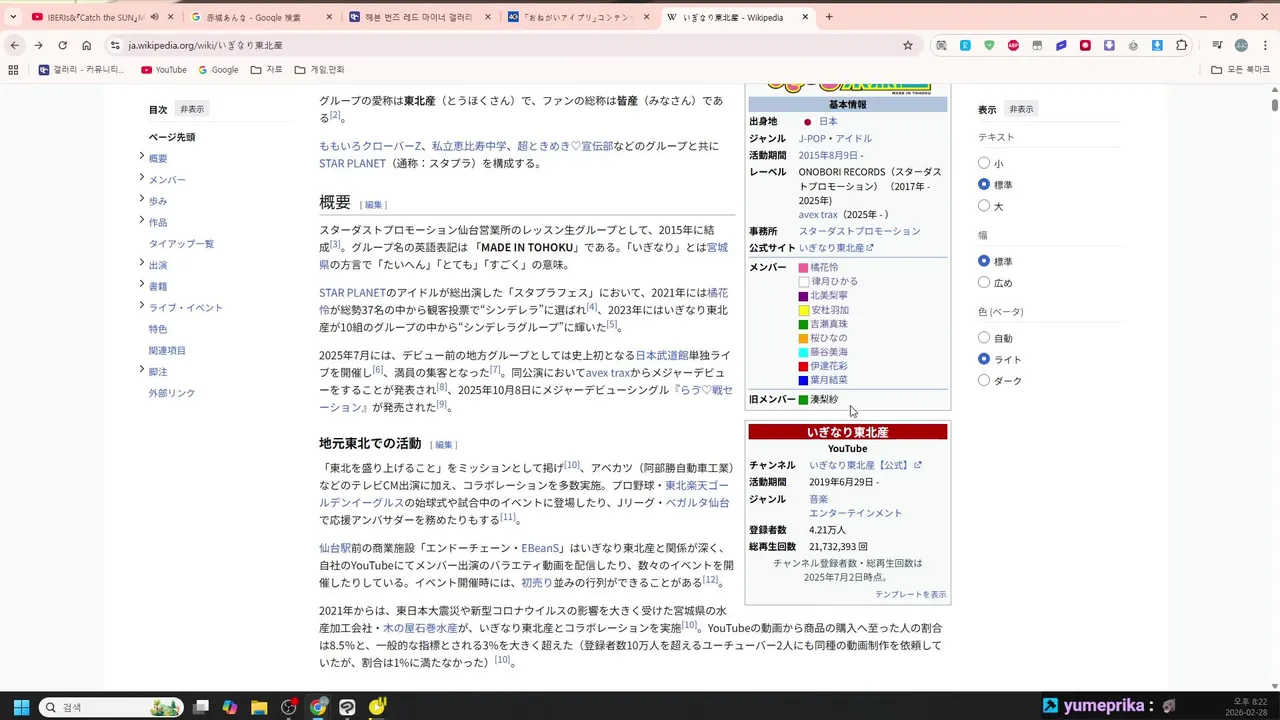Expand 脚注 section in contents

click(142, 370)
